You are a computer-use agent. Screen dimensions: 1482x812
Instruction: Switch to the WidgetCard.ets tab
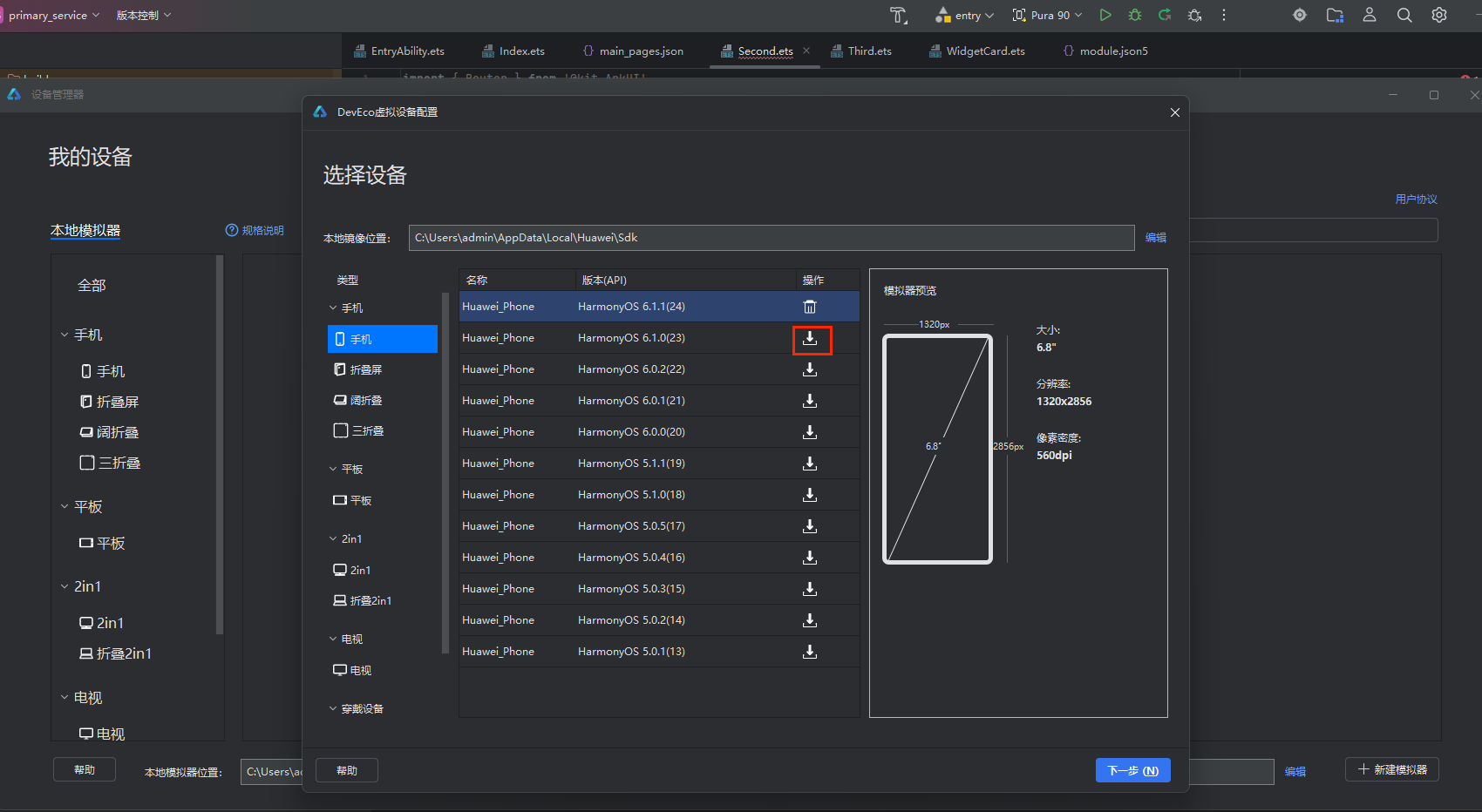[x=977, y=51]
